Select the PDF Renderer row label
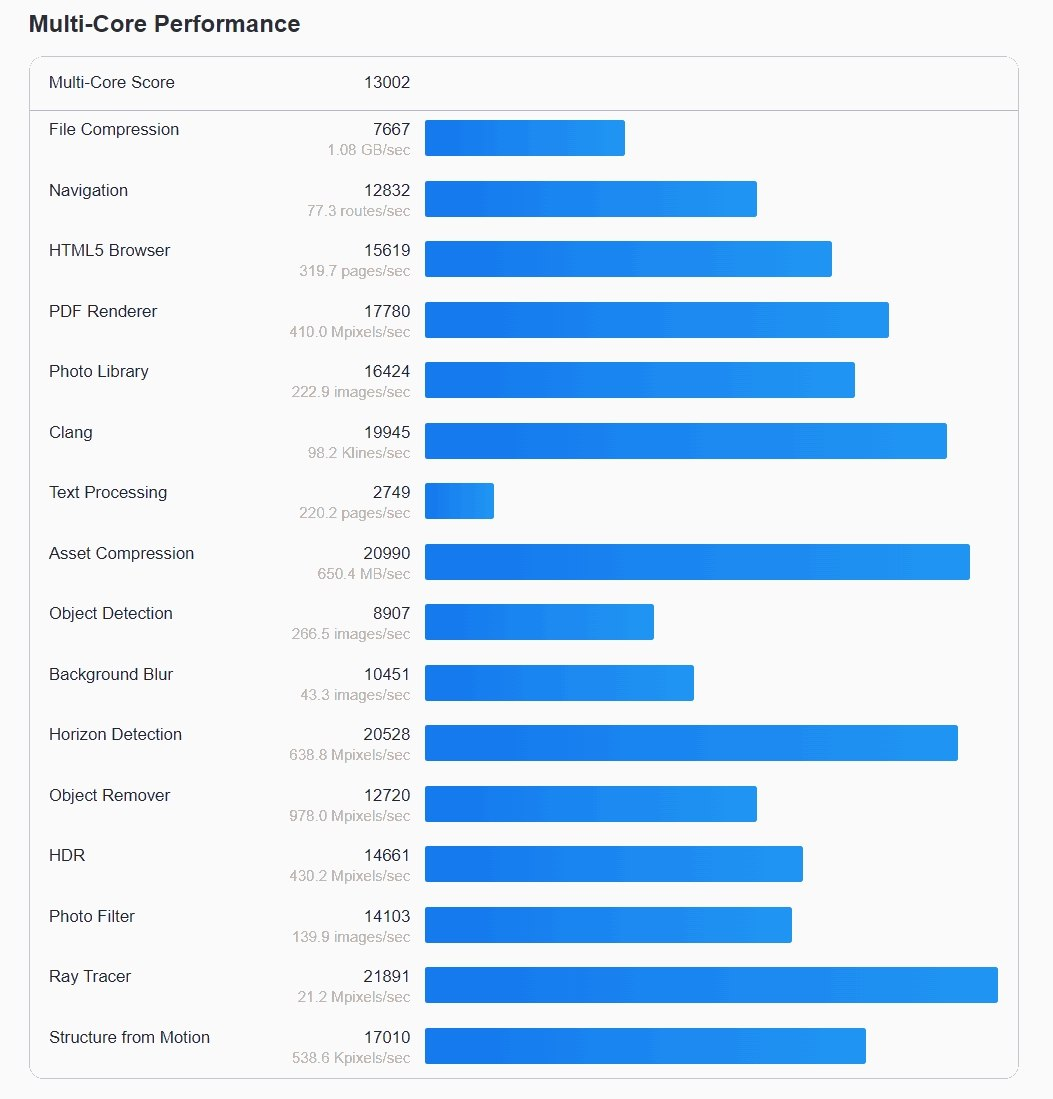The height and width of the screenshot is (1099, 1053). (103, 312)
